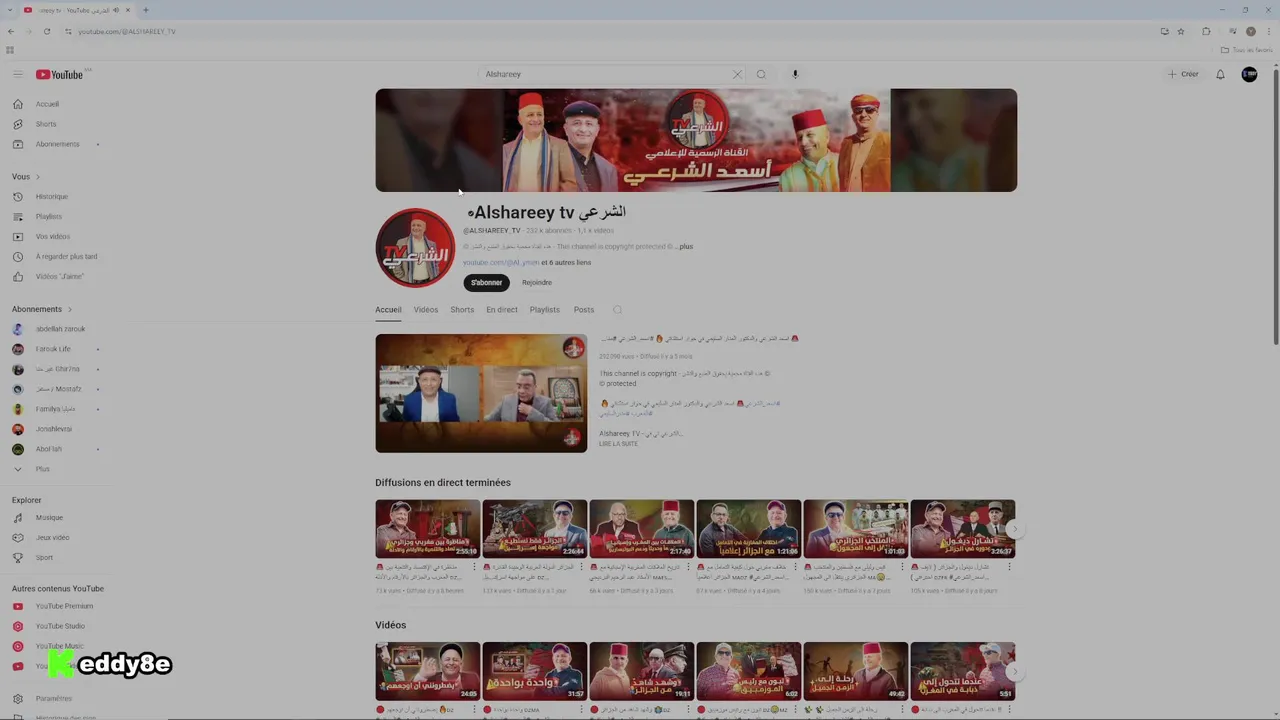This screenshot has width=1280, height=720.
Task: Open À regarder plus tard
Action: [66, 256]
